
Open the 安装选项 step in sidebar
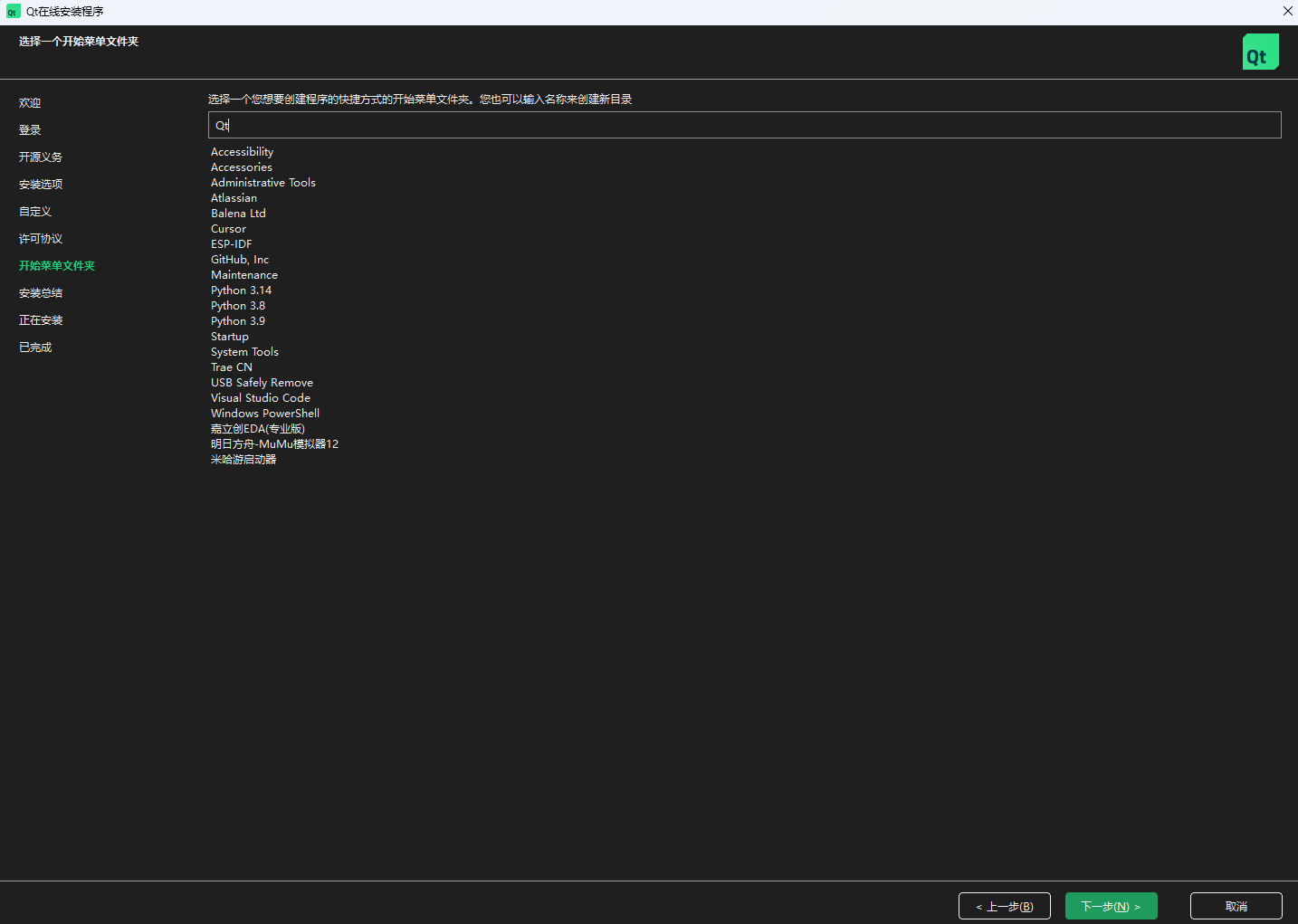tap(41, 185)
